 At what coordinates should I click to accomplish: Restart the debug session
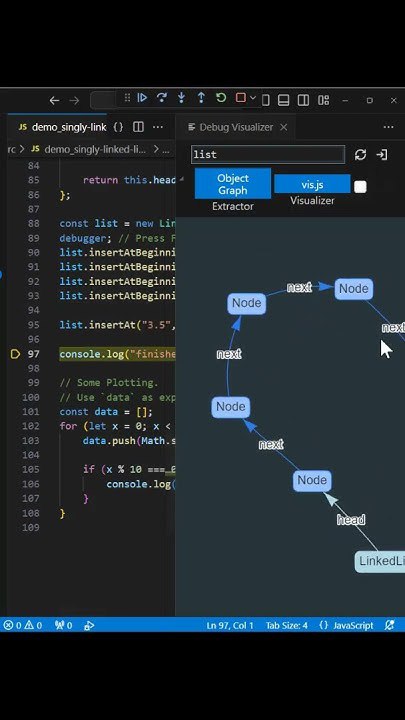(221, 97)
